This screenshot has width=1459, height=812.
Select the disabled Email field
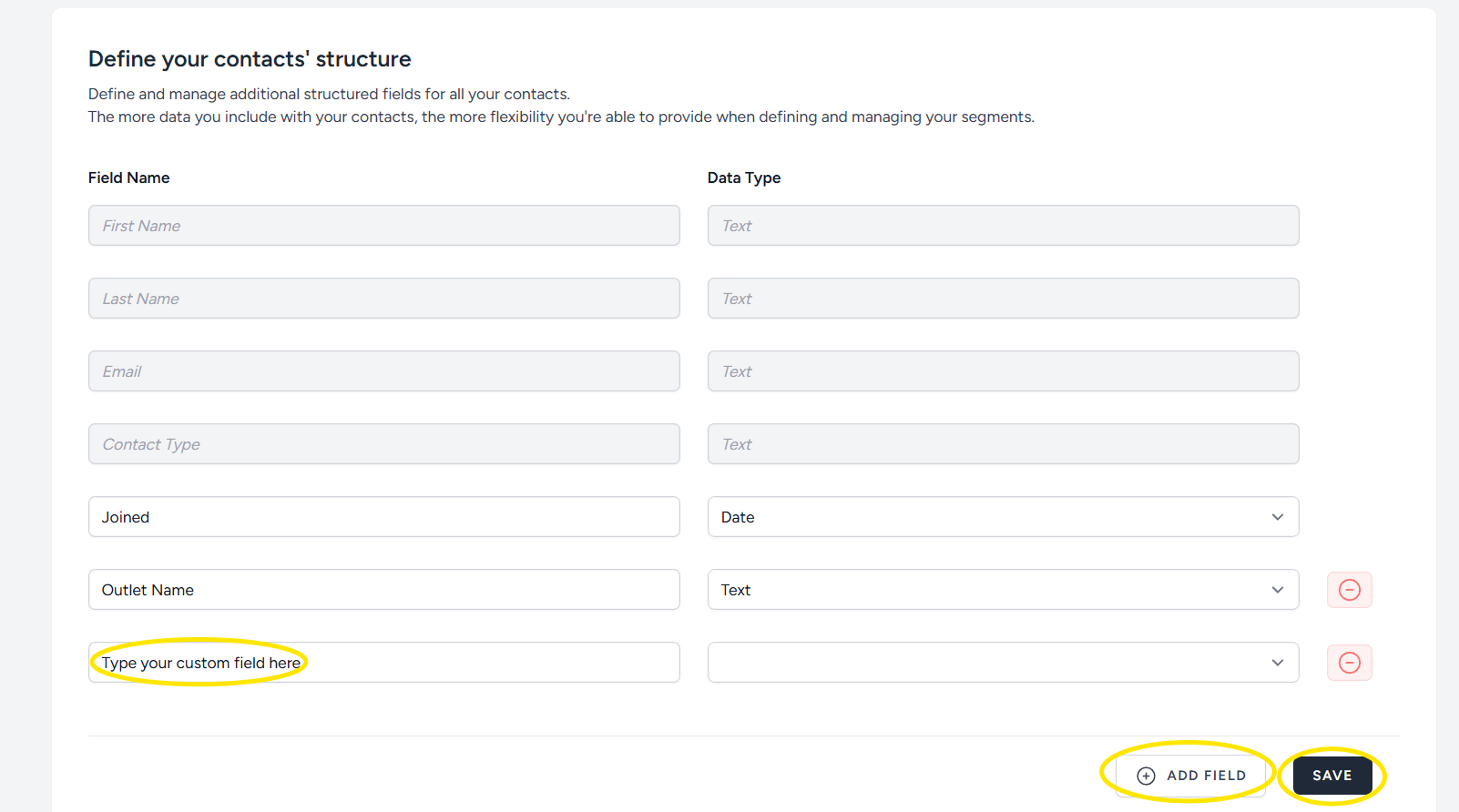pyautogui.click(x=383, y=371)
